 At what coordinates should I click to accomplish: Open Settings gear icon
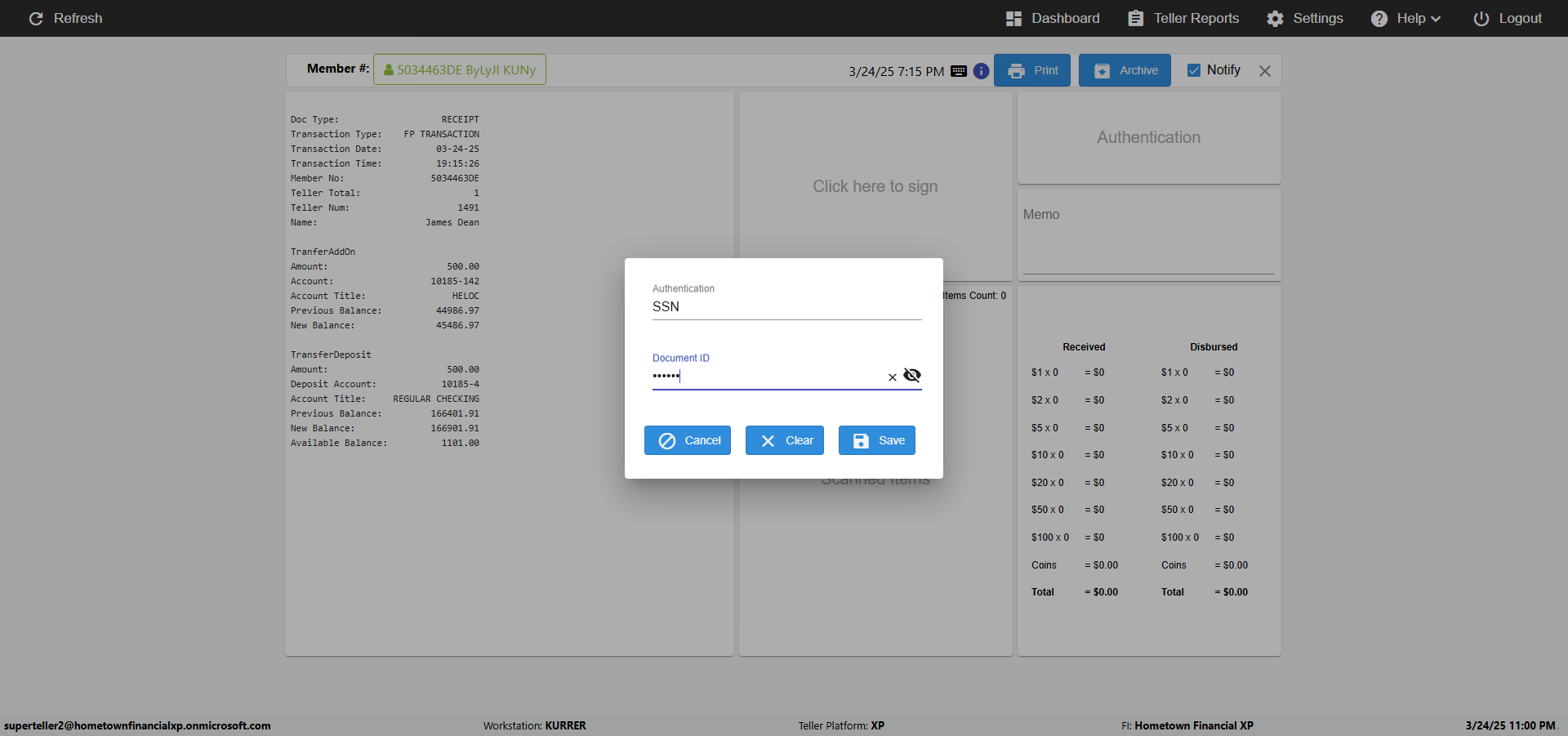(1275, 18)
